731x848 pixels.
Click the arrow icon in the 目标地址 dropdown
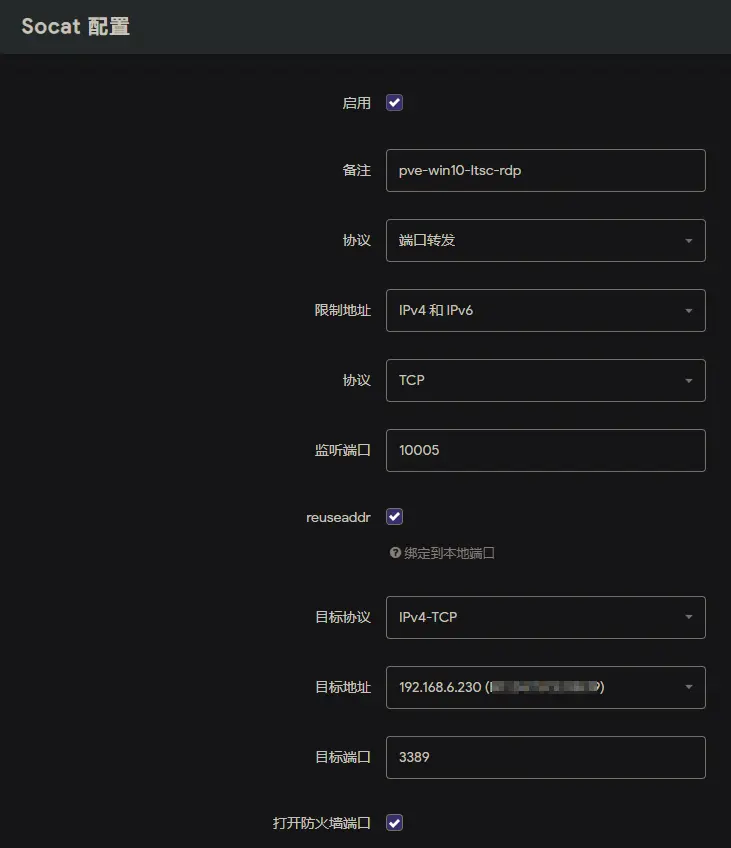(x=688, y=687)
